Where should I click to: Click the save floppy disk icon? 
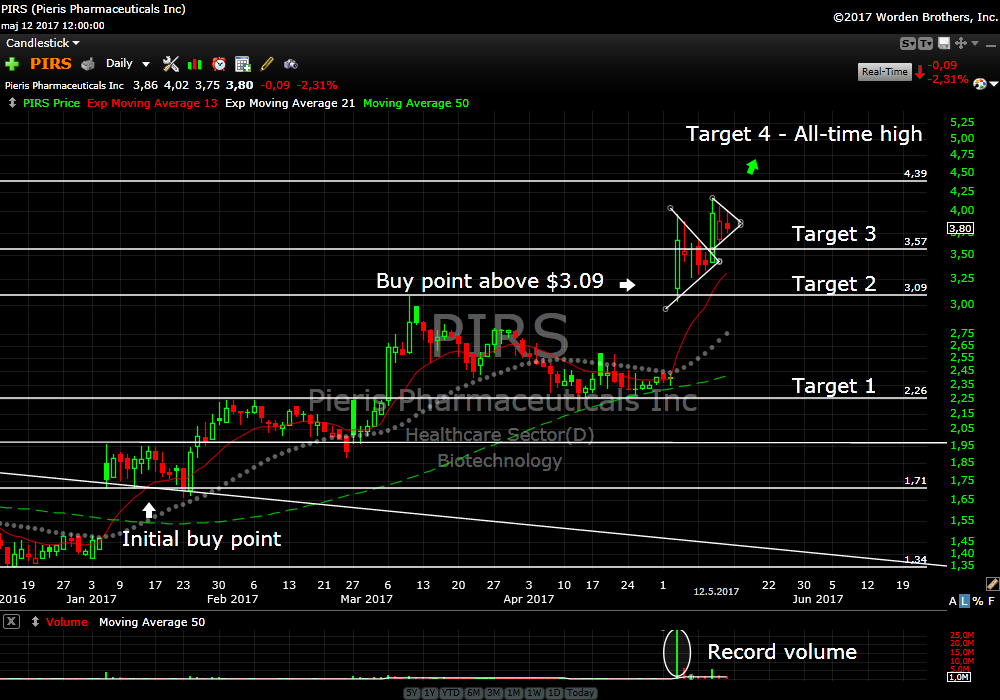click(x=944, y=43)
